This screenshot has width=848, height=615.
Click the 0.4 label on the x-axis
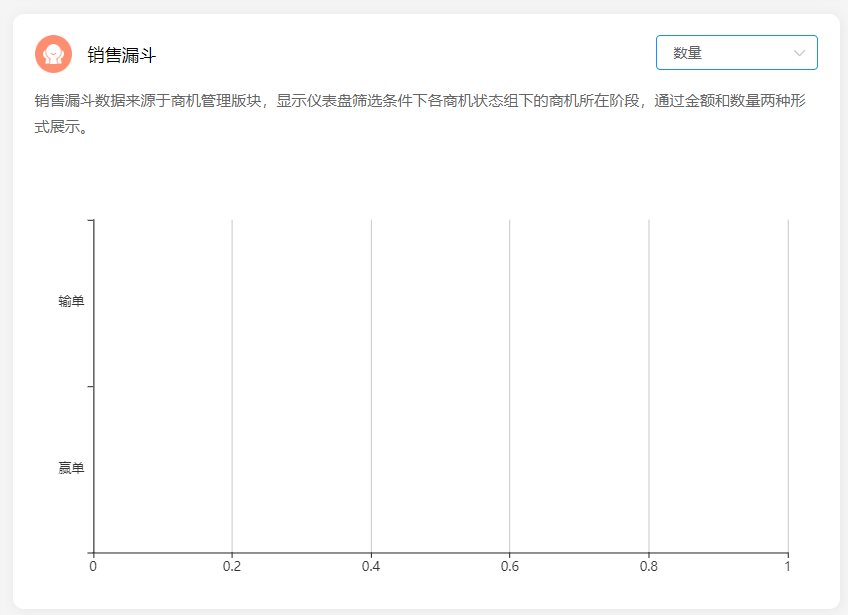click(x=371, y=567)
